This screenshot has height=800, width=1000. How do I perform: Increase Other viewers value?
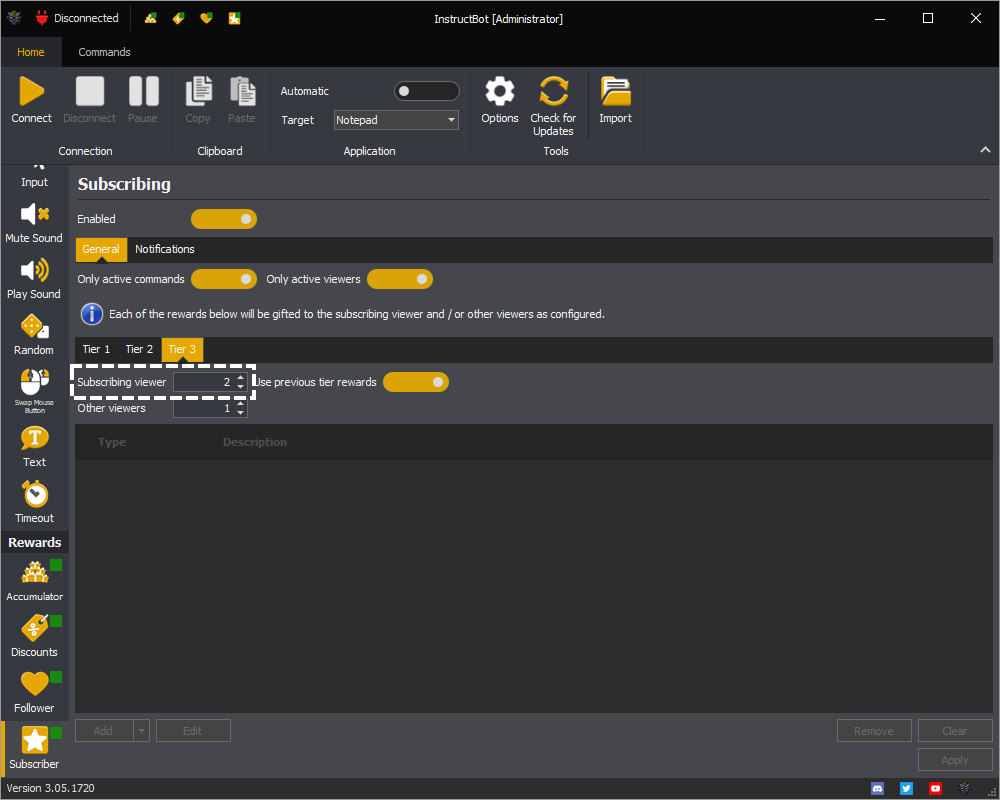pyautogui.click(x=240, y=404)
